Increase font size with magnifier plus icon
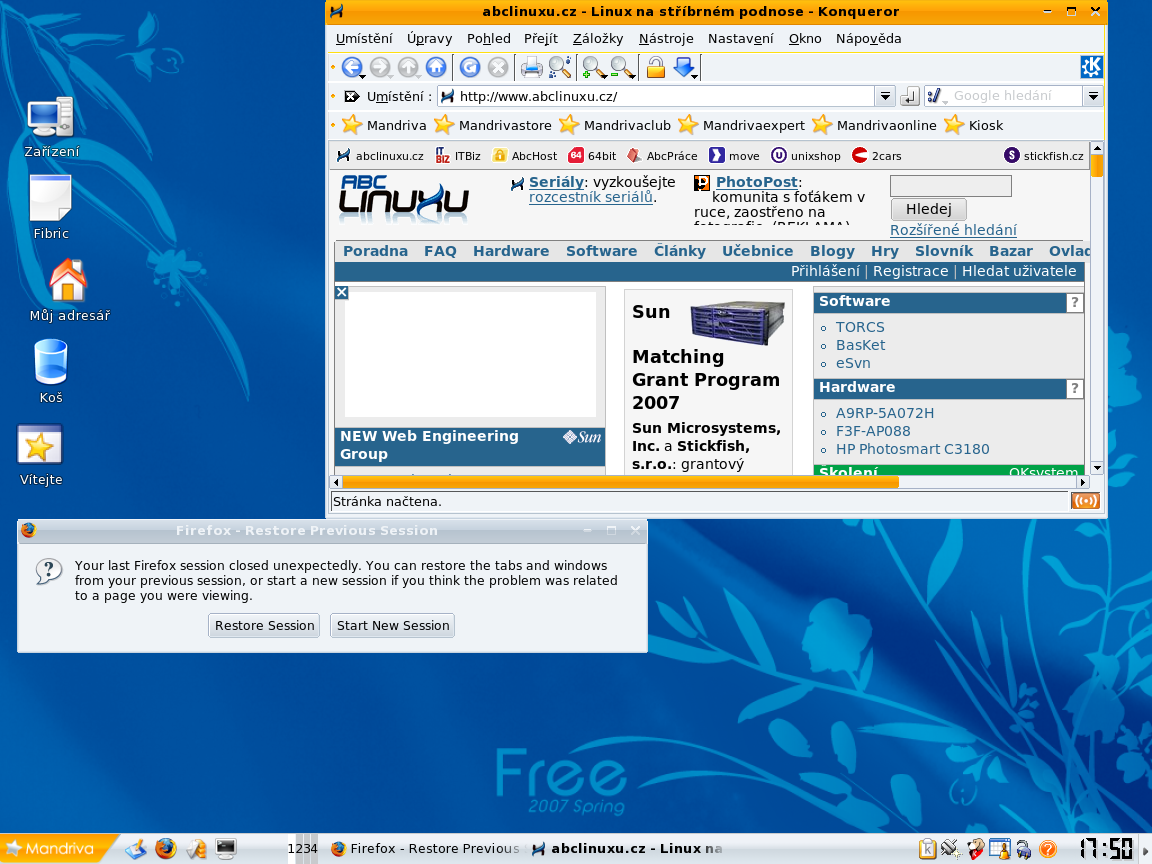Screen dimensions: 1152x864 pos(593,68)
